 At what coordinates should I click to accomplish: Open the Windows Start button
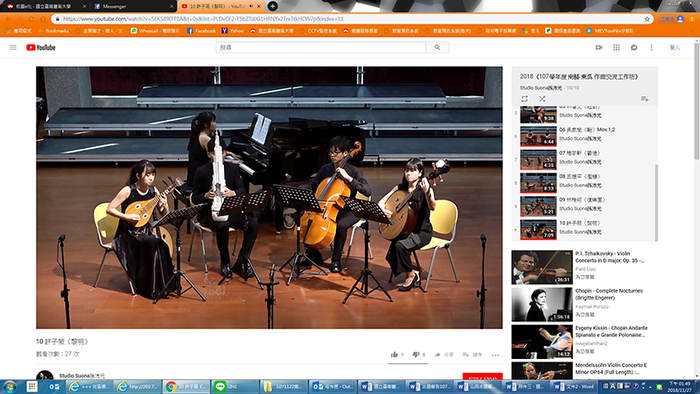10,386
